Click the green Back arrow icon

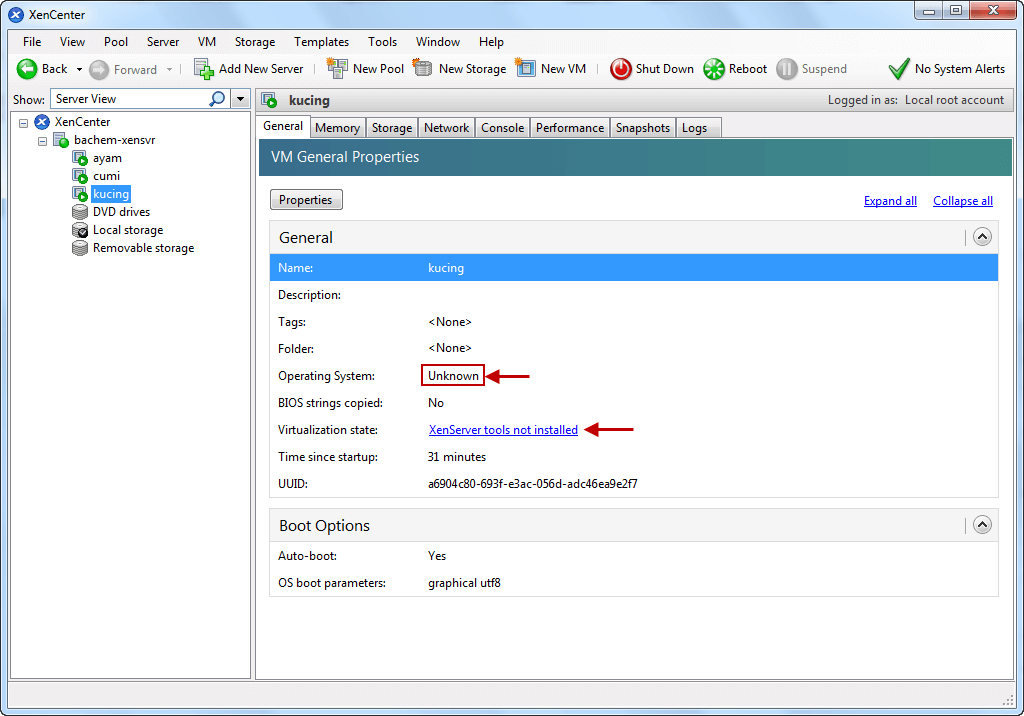(x=27, y=69)
